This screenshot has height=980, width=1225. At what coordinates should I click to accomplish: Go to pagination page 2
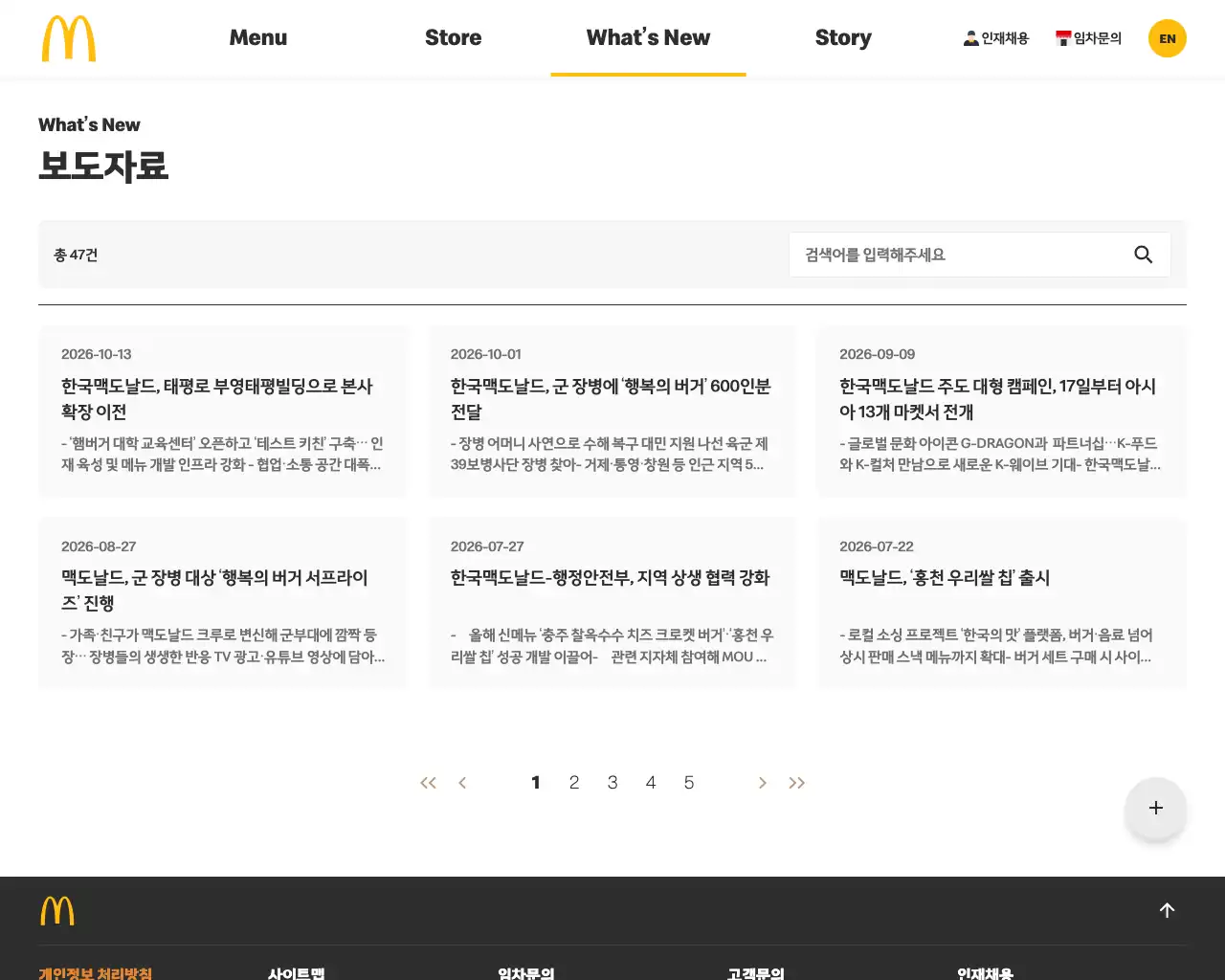pos(574,783)
